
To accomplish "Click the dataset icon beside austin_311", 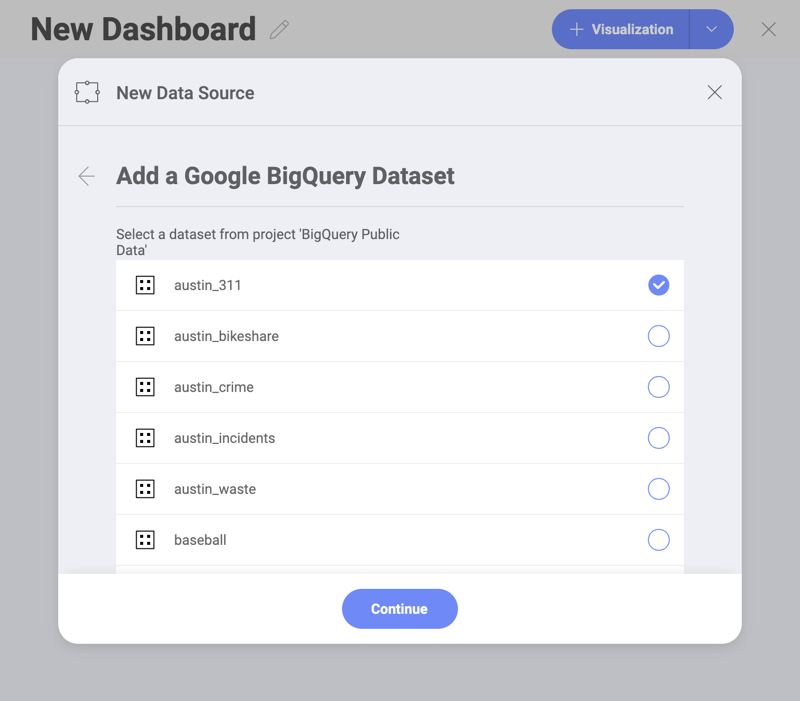I will pyautogui.click(x=145, y=285).
